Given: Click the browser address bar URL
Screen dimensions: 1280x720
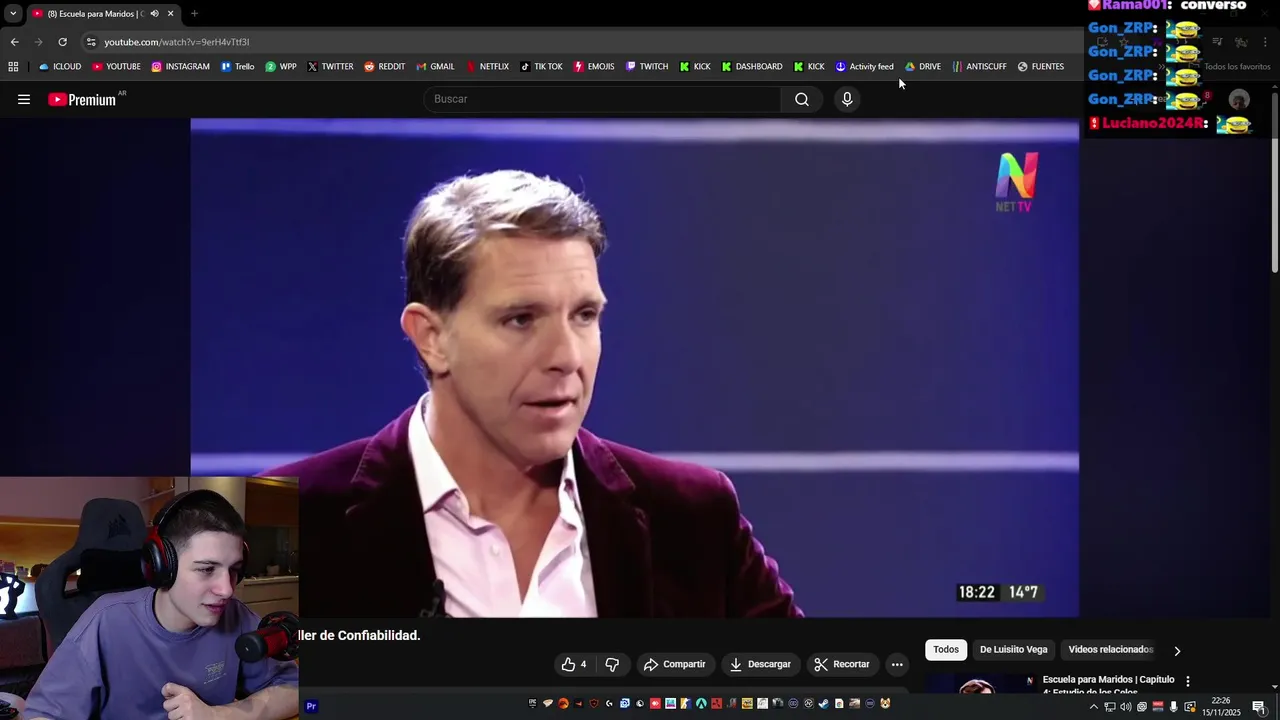Looking at the screenshot, I should point(177,42).
